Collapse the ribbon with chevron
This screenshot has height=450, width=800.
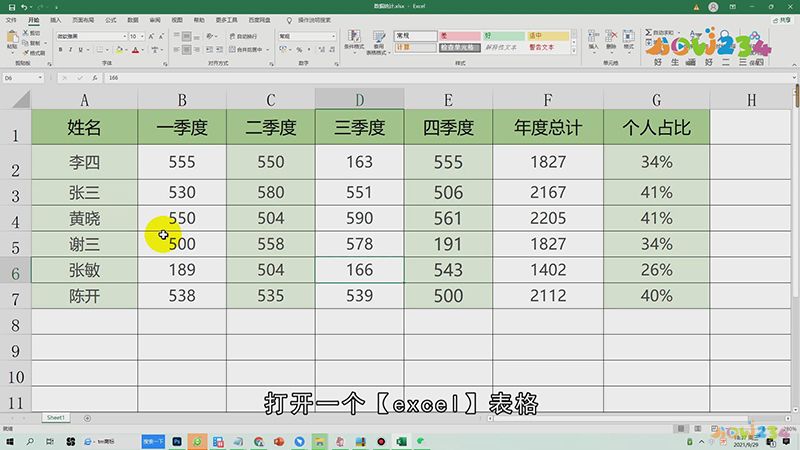[794, 65]
